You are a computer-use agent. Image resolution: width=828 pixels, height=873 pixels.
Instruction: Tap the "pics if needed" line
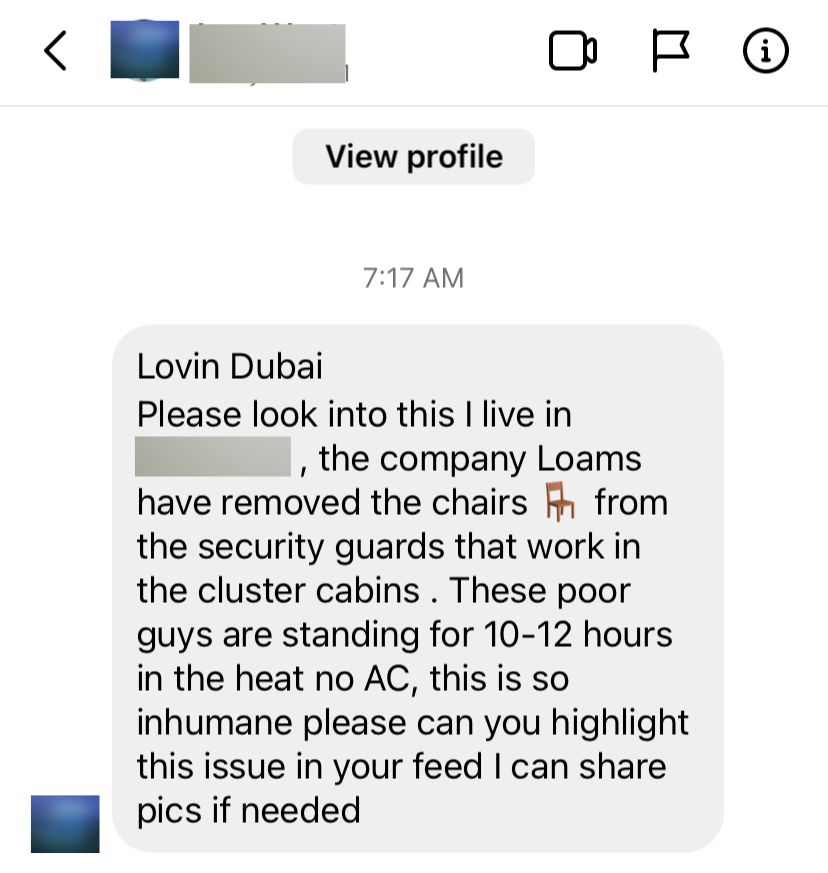coord(249,811)
